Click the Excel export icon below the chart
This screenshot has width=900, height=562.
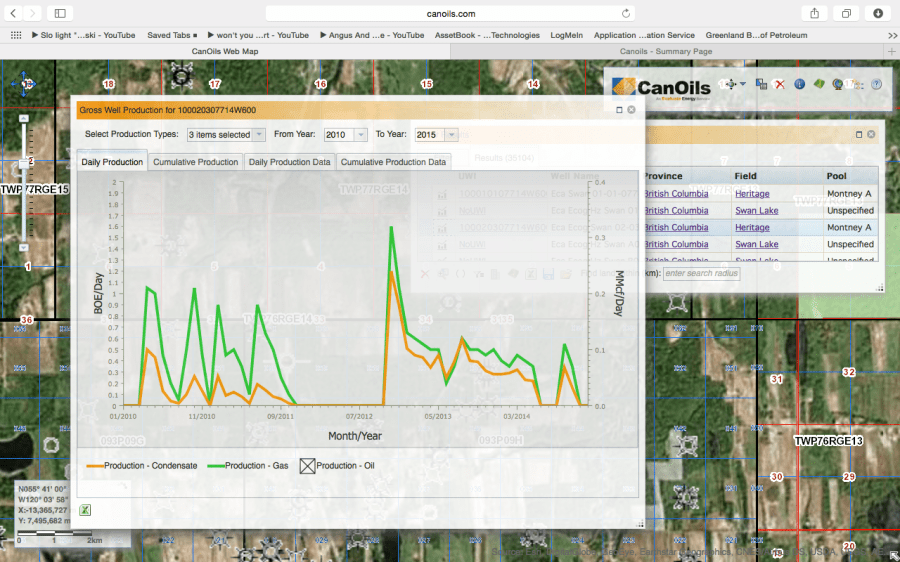point(85,510)
